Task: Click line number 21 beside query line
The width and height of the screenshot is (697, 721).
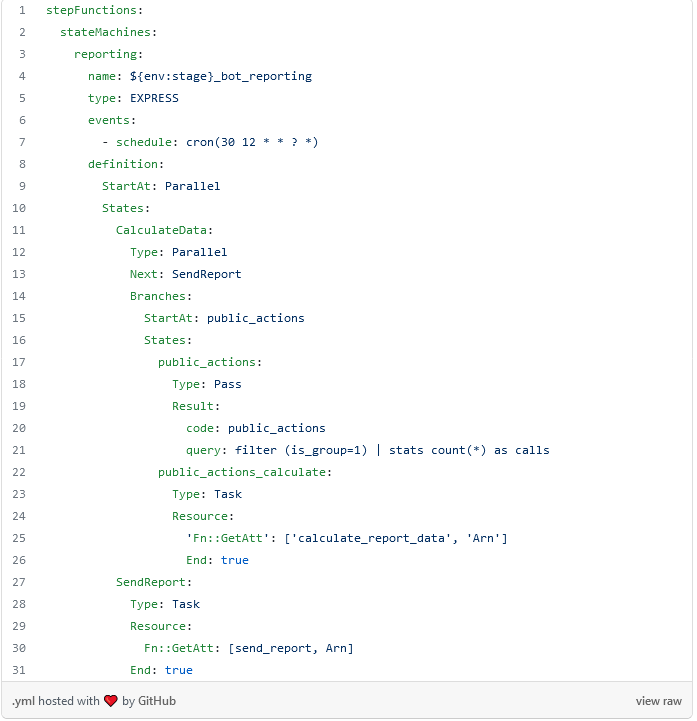Action: [x=21, y=450]
